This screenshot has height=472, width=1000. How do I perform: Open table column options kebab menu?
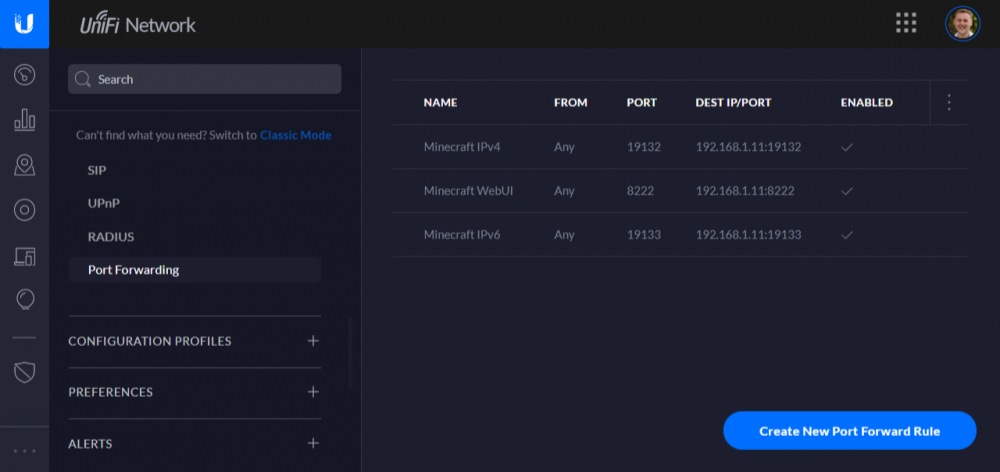click(949, 102)
